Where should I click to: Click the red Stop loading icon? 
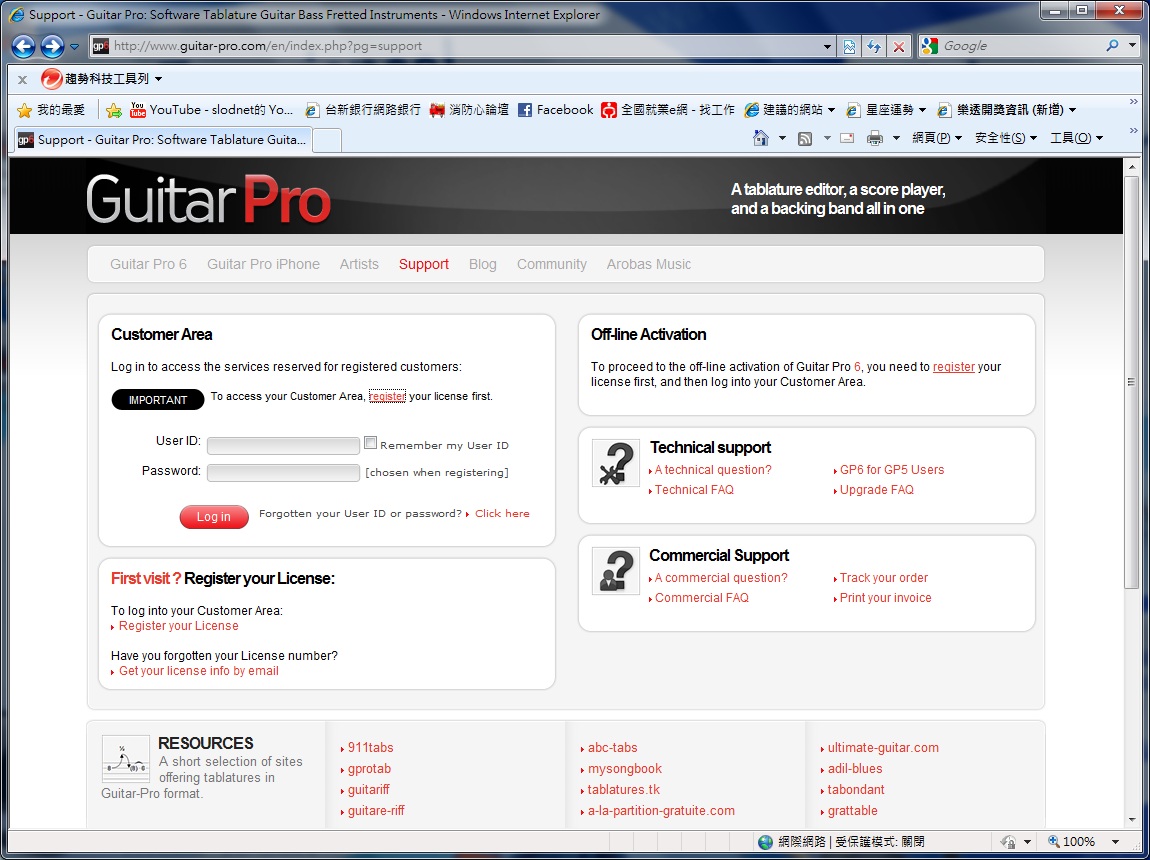pyautogui.click(x=898, y=46)
